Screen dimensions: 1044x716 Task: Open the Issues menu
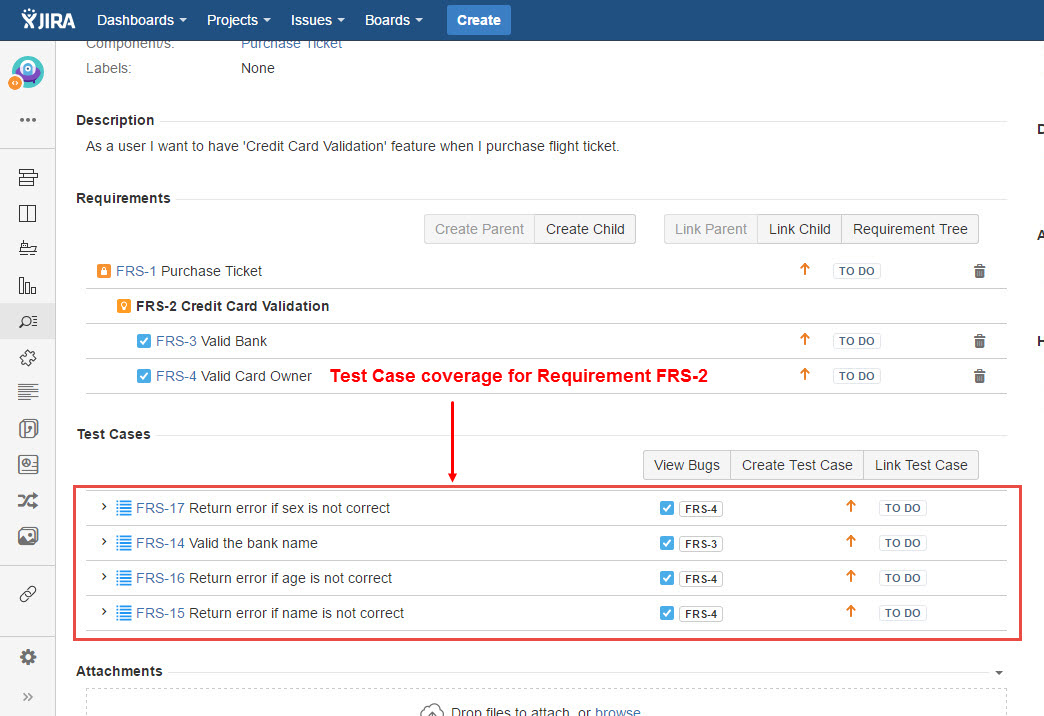tap(318, 20)
